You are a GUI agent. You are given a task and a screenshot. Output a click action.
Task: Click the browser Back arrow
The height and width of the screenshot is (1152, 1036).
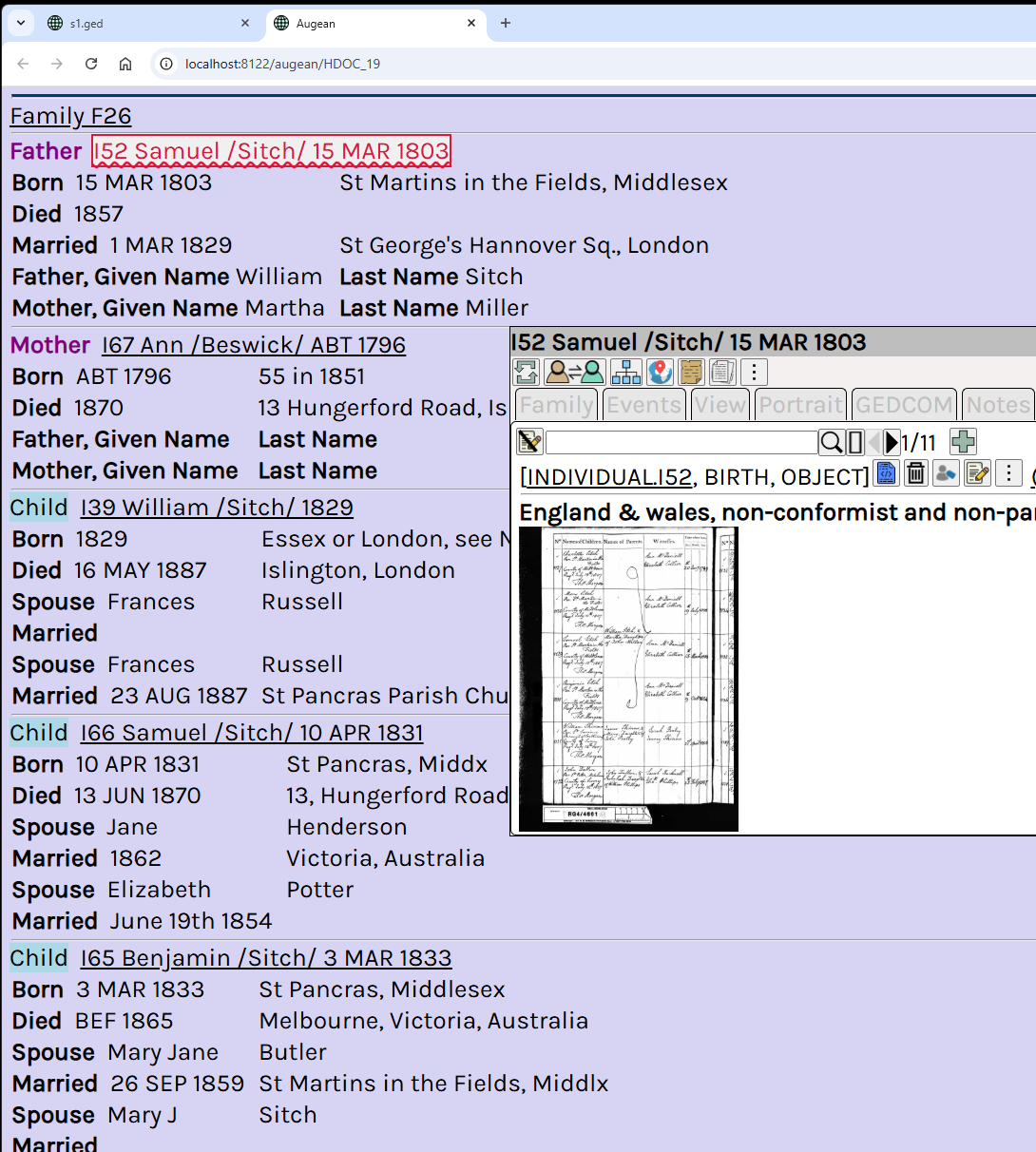[x=23, y=64]
